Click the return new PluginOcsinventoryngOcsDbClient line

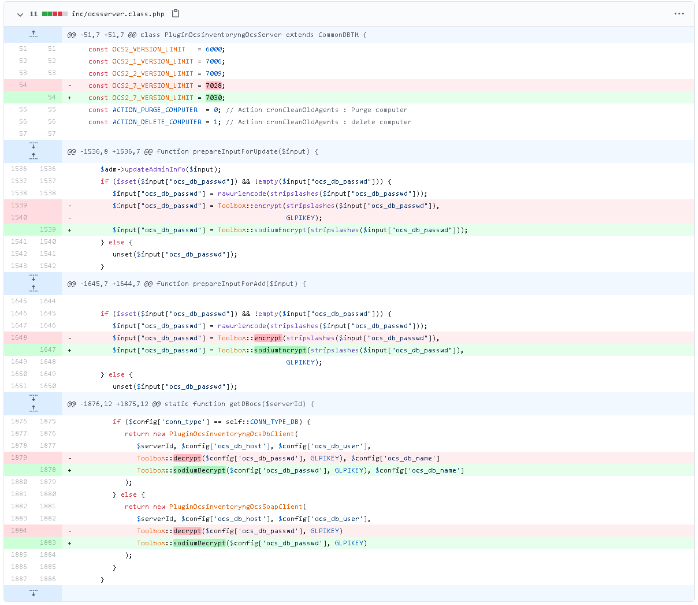(211, 434)
